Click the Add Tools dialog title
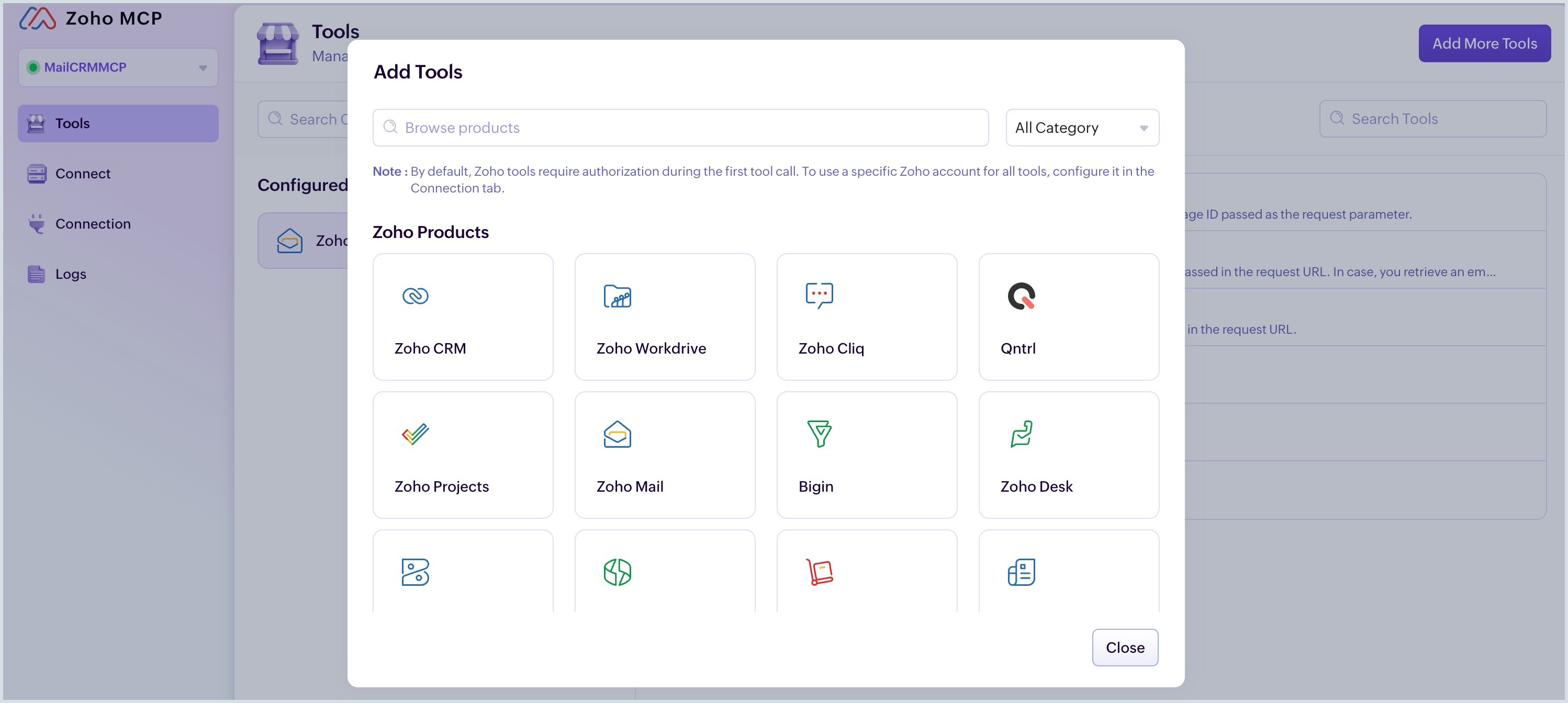The width and height of the screenshot is (1568, 703). (x=418, y=72)
